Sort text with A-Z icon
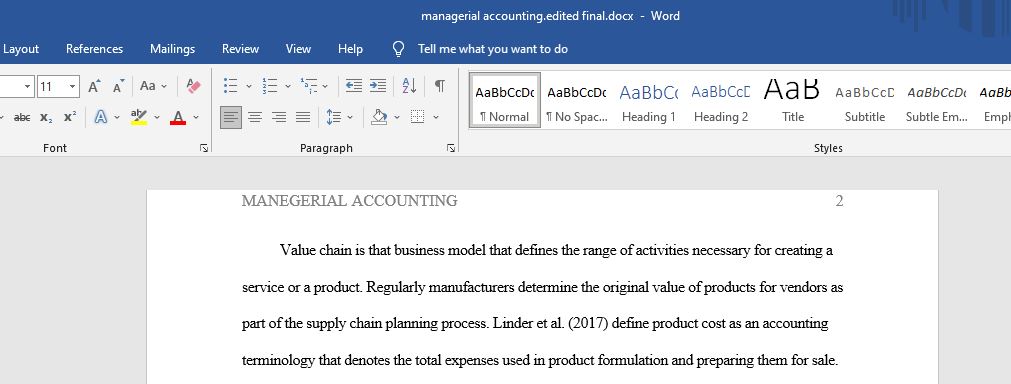This screenshot has height=384, width=1011. pyautogui.click(x=409, y=86)
